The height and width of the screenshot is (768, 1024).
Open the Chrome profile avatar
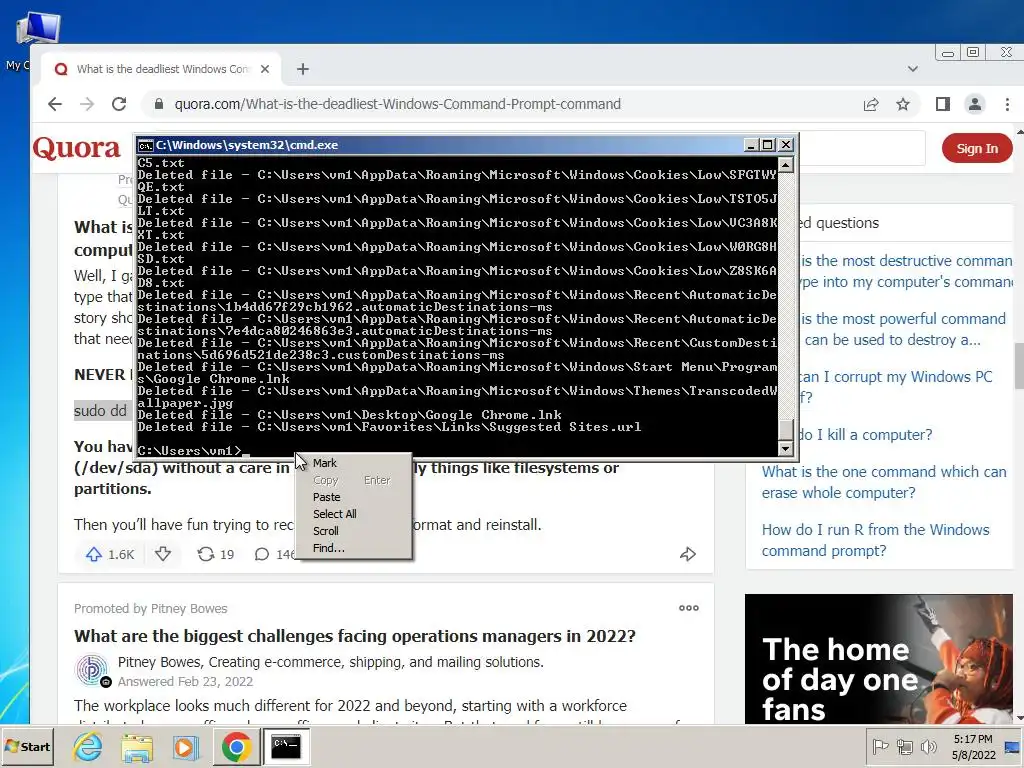click(974, 104)
